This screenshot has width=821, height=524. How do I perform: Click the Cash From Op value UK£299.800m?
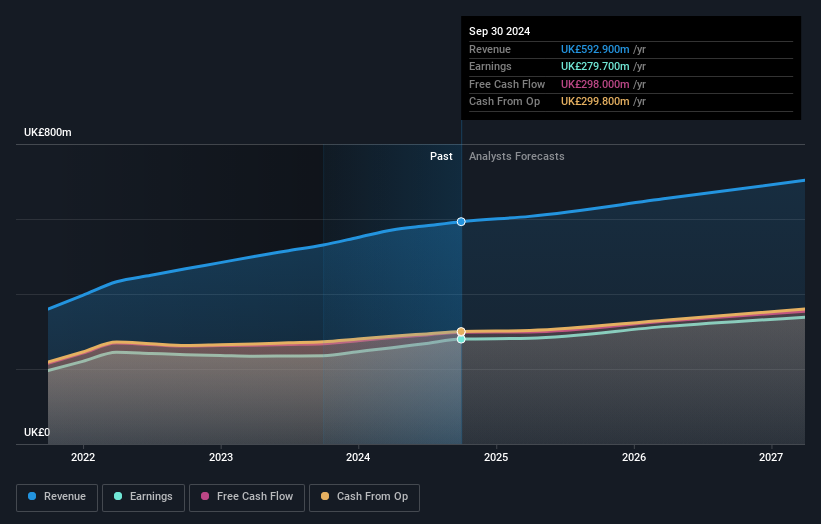click(595, 102)
